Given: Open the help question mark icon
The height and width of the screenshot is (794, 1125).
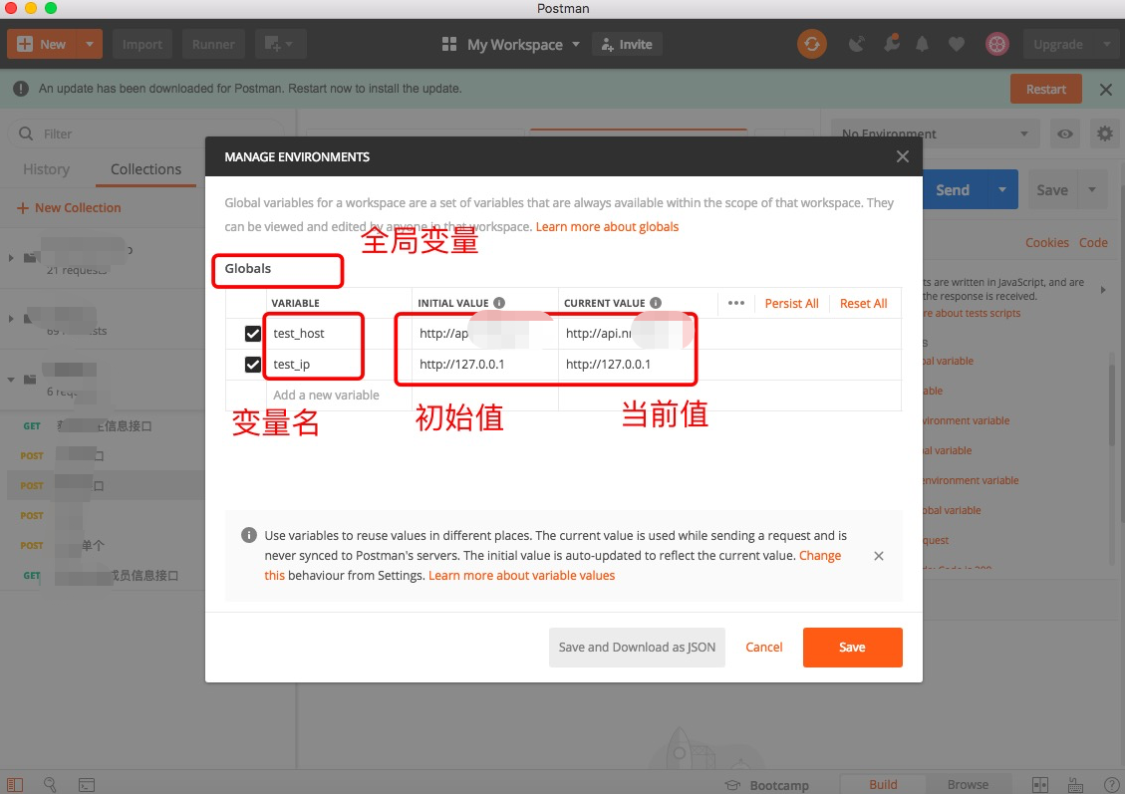Looking at the screenshot, I should (1112, 785).
